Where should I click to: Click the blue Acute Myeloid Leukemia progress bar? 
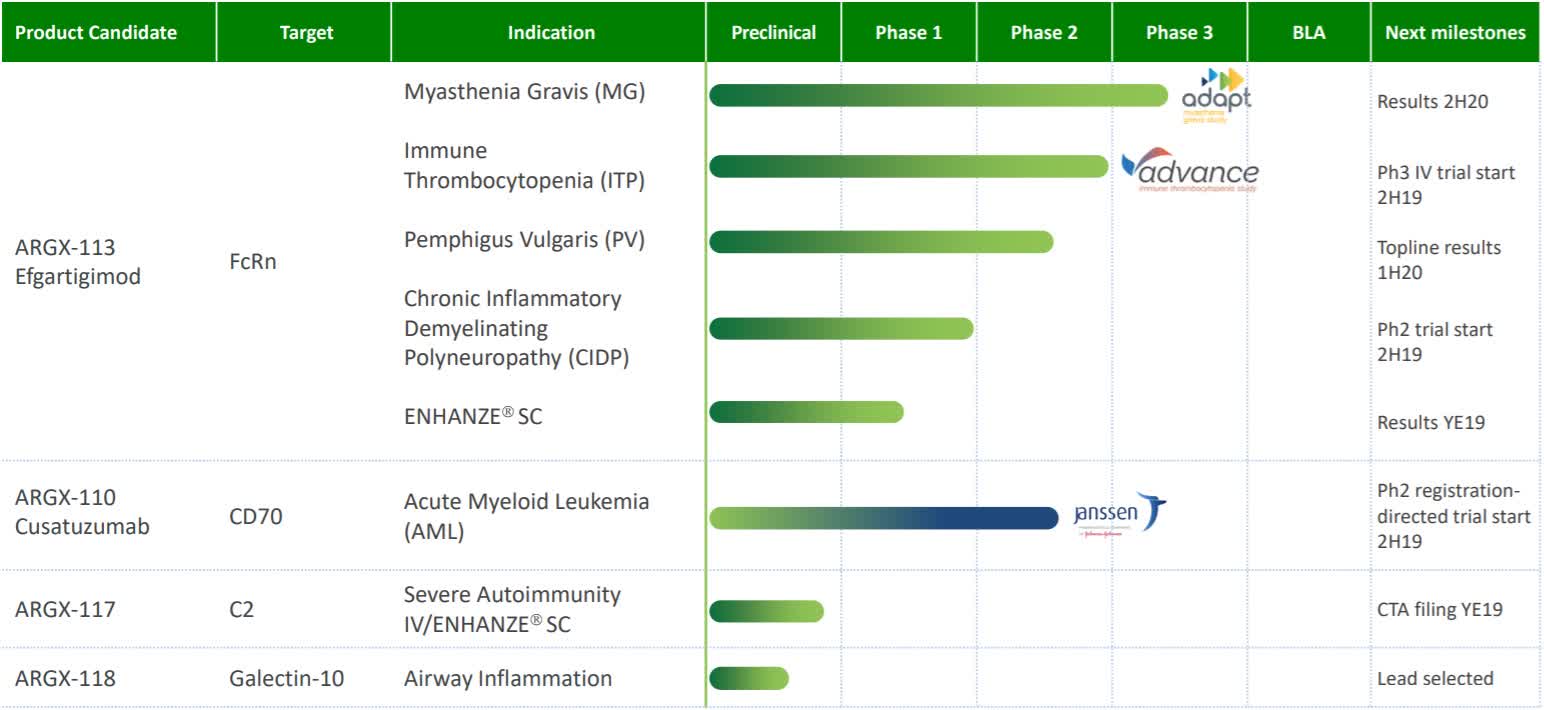pos(884,518)
